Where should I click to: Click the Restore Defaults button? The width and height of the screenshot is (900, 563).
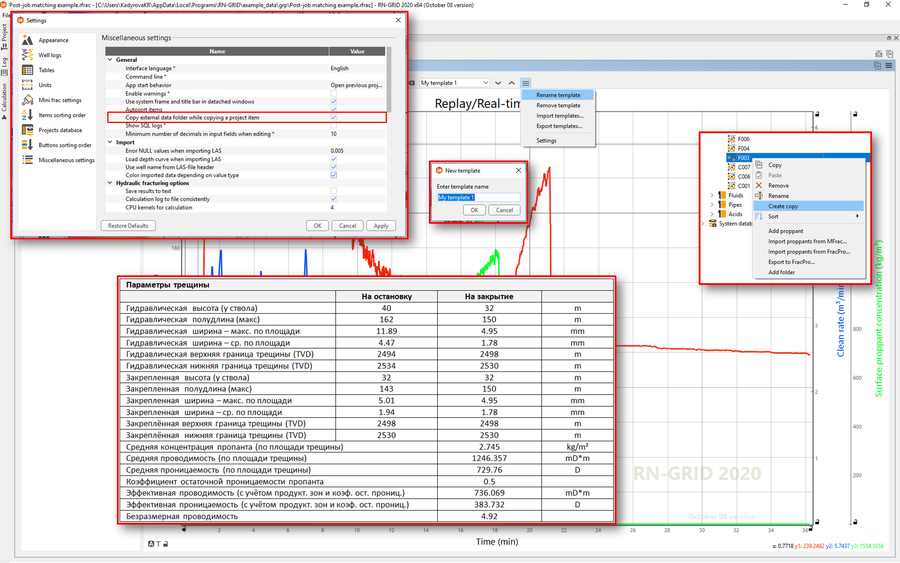tap(128, 226)
